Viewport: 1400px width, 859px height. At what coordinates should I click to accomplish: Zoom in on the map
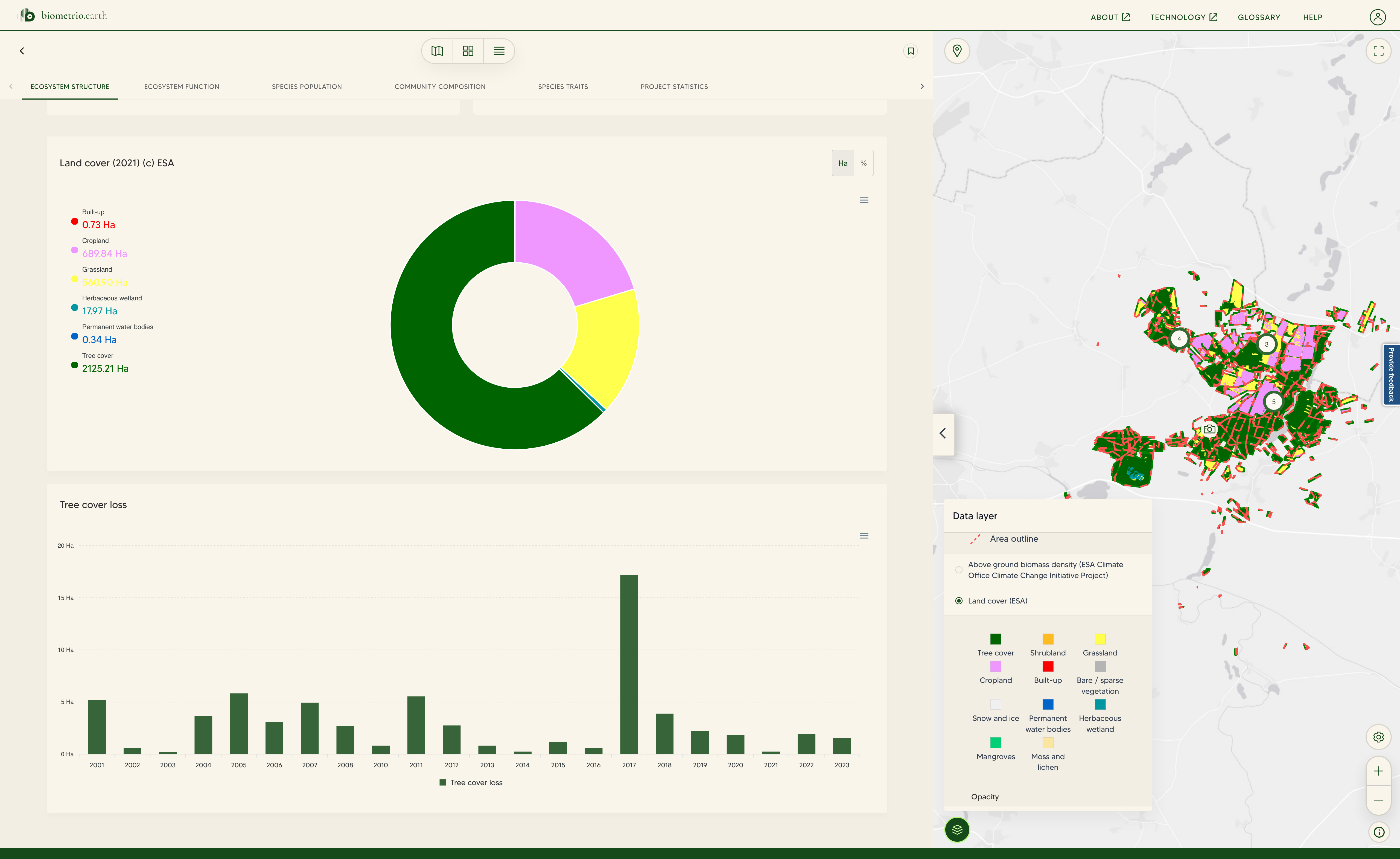(1378, 771)
